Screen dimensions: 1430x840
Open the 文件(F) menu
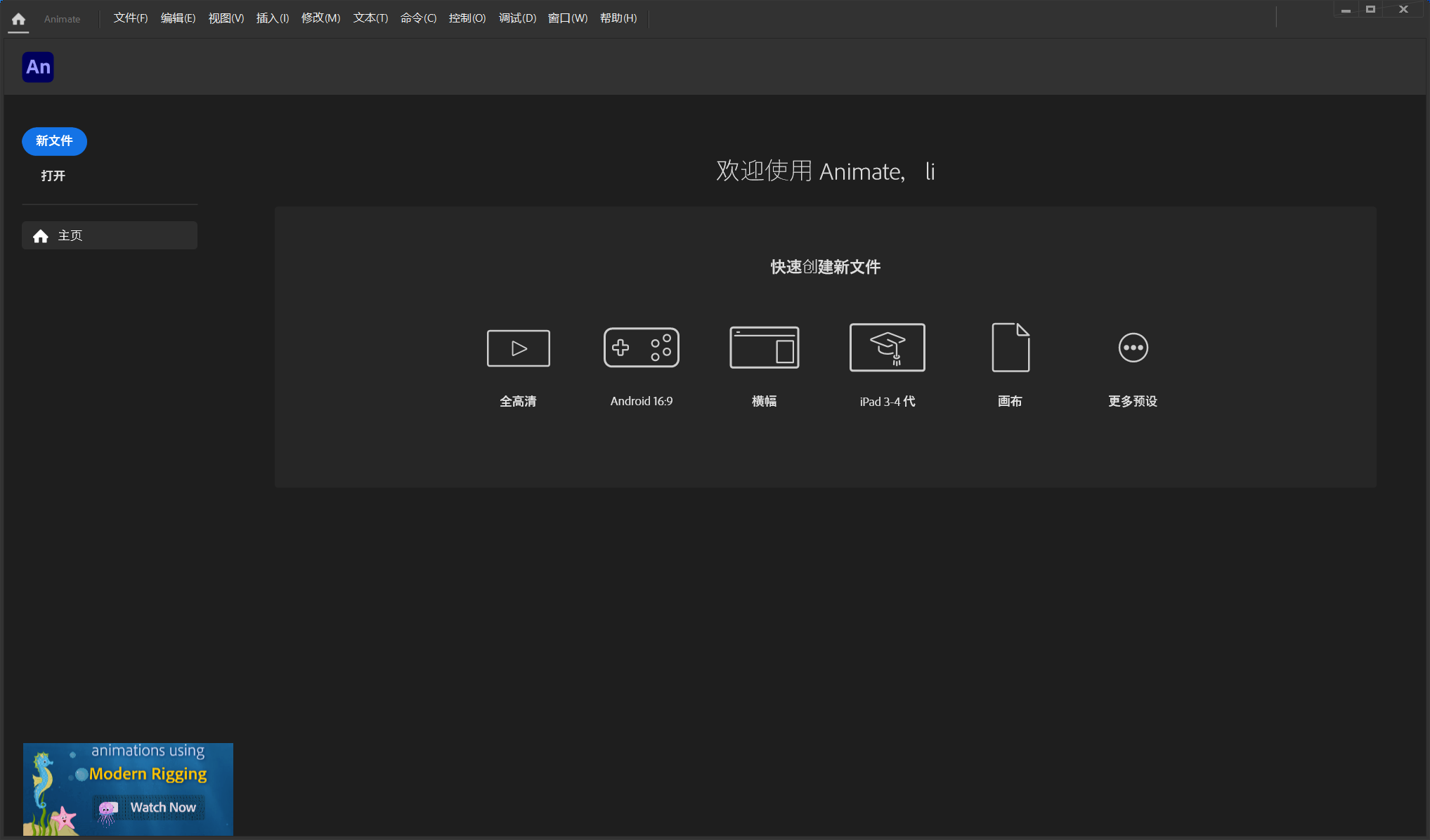pyautogui.click(x=131, y=18)
